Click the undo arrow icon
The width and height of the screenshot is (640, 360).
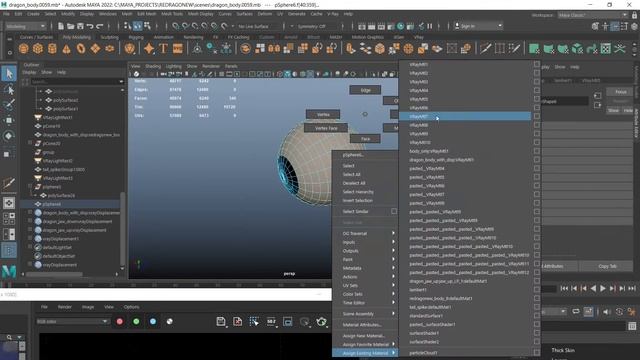(90, 26)
